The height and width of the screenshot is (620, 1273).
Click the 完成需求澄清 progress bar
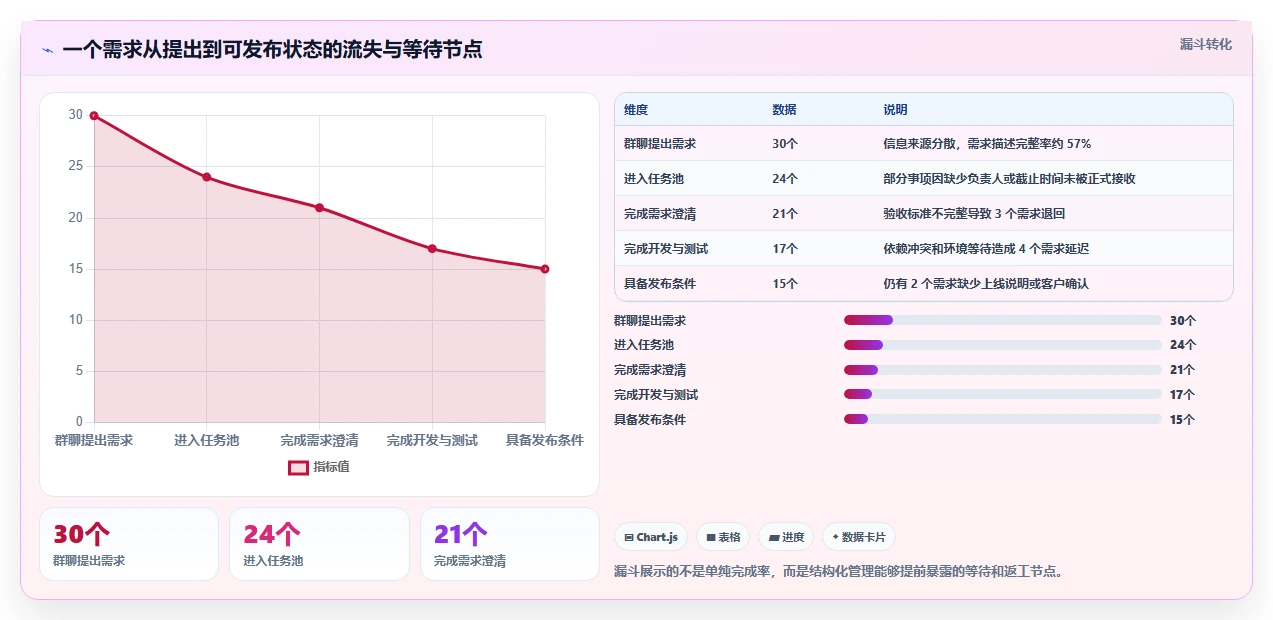(1003, 370)
